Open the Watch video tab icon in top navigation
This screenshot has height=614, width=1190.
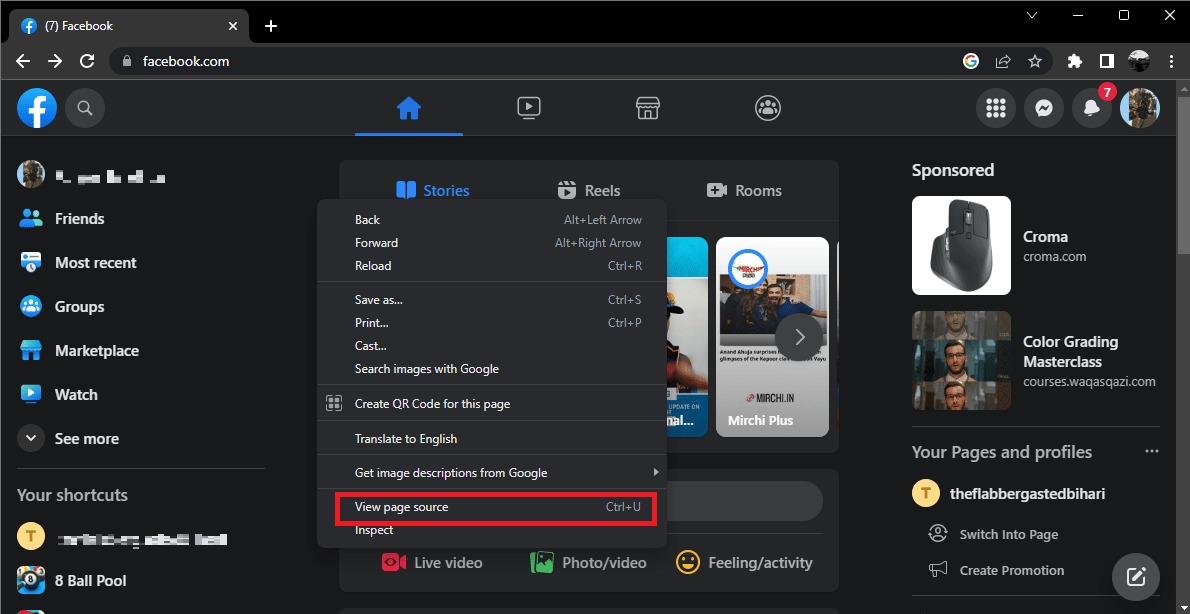528,109
